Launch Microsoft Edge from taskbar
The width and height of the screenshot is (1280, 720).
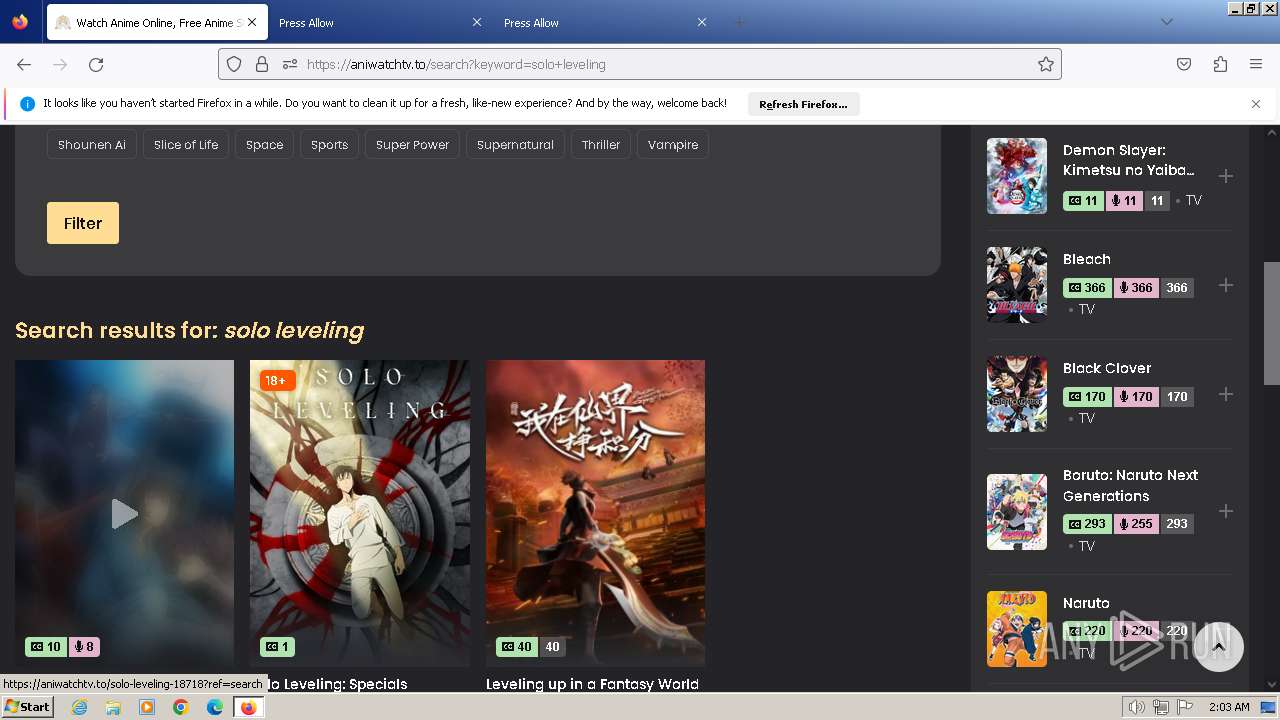pos(215,707)
